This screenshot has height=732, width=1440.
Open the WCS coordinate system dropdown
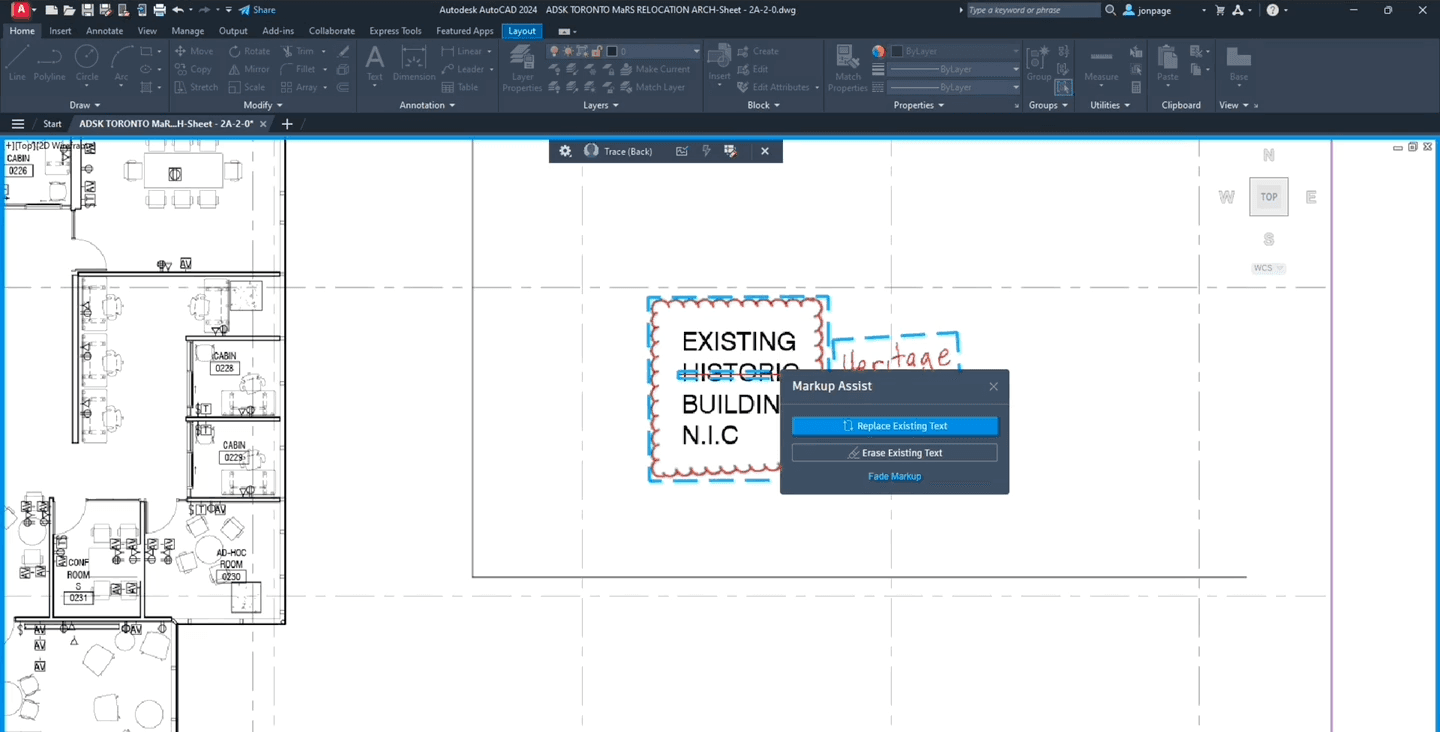[x=1268, y=268]
